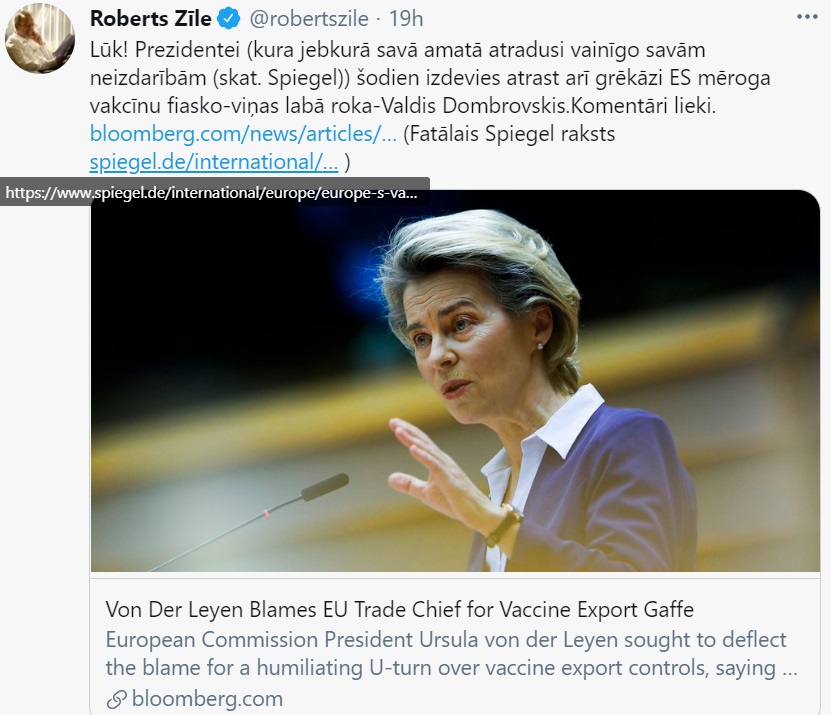Click the blue verified checkmark badge
Image resolution: width=831 pixels, height=715 pixels.
(x=229, y=19)
